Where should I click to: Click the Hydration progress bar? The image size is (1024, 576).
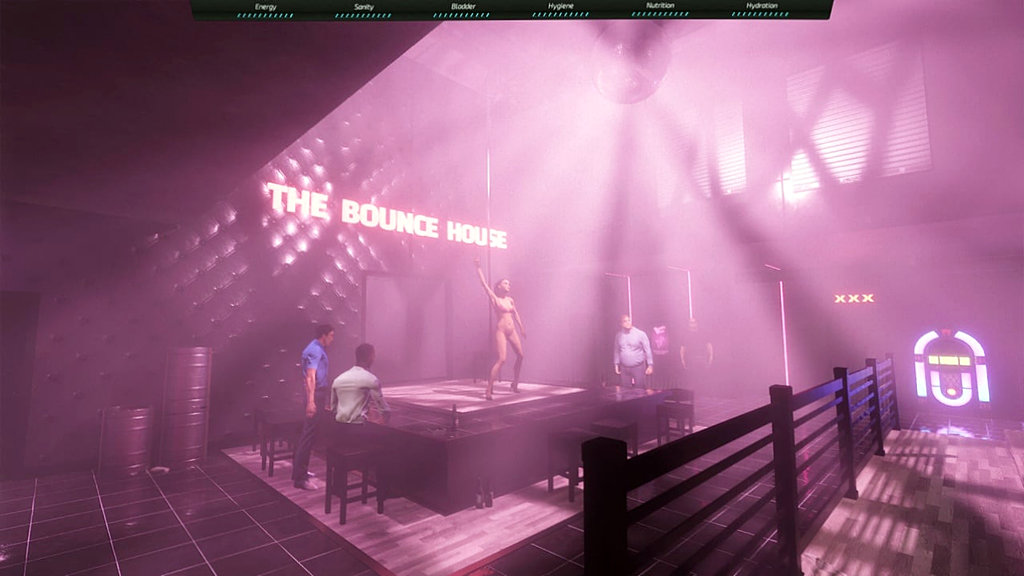761,14
